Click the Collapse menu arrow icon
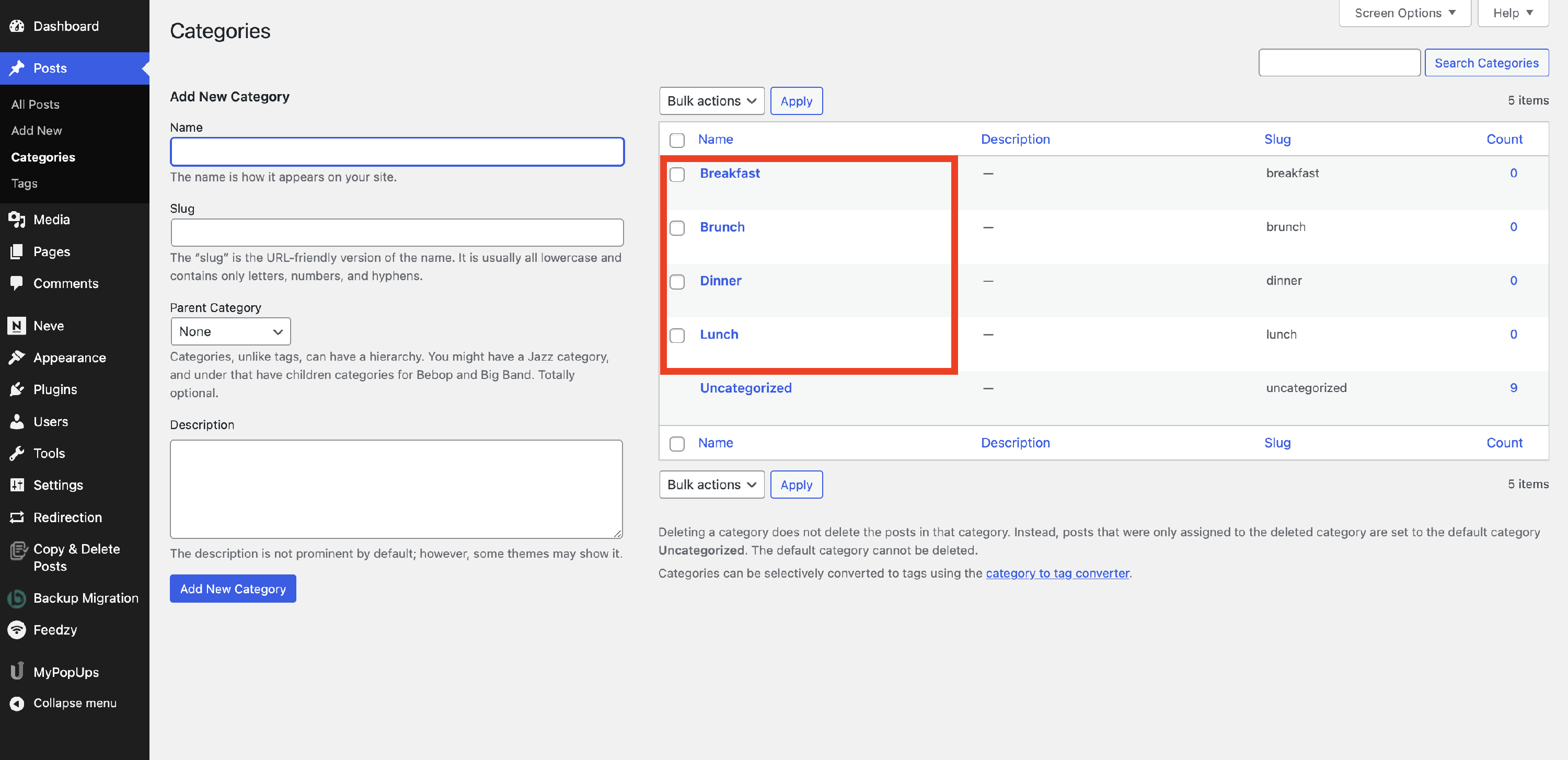Viewport: 1568px width, 760px height. tap(17, 704)
